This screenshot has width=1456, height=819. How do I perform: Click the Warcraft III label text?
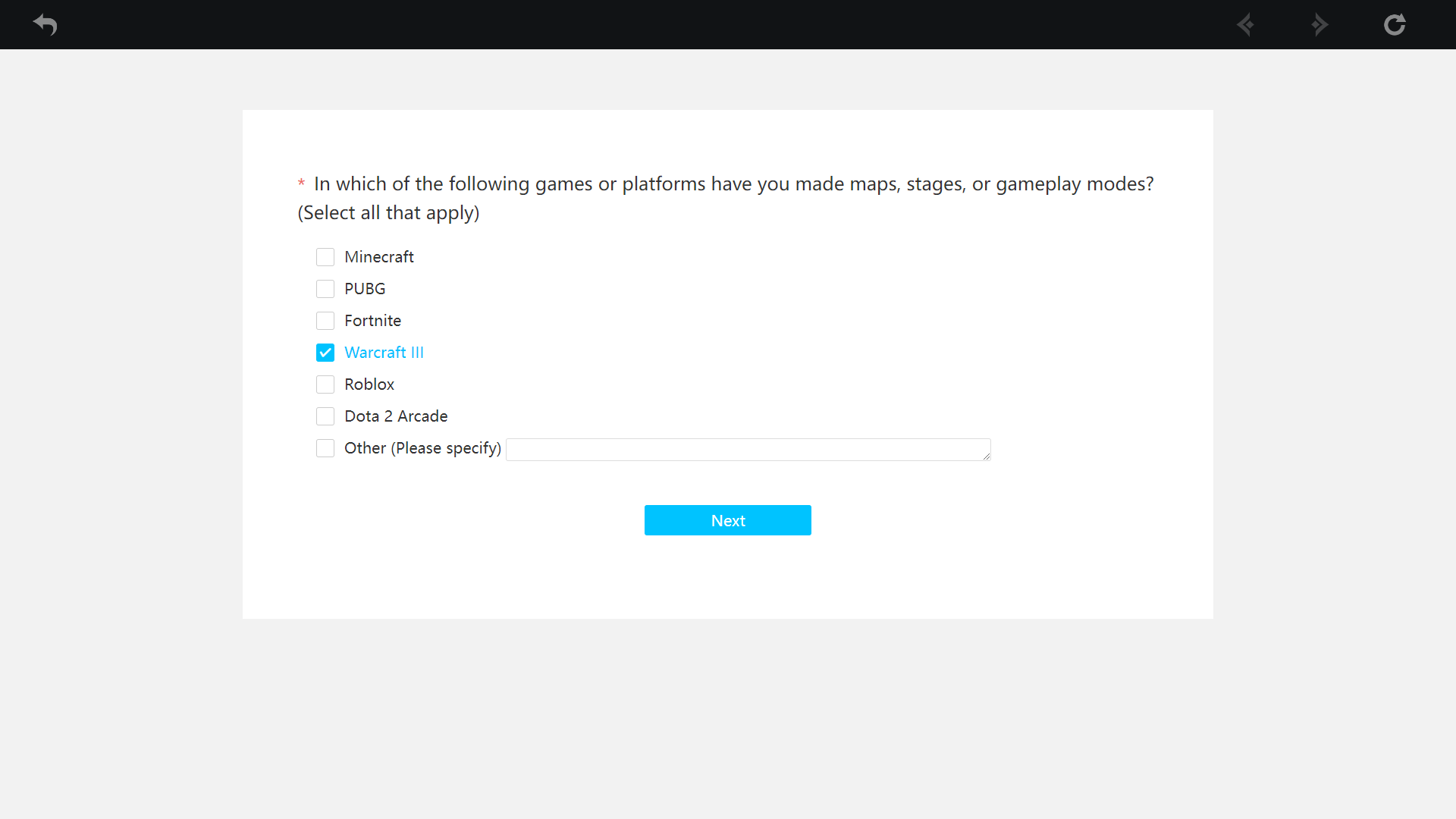coord(384,353)
